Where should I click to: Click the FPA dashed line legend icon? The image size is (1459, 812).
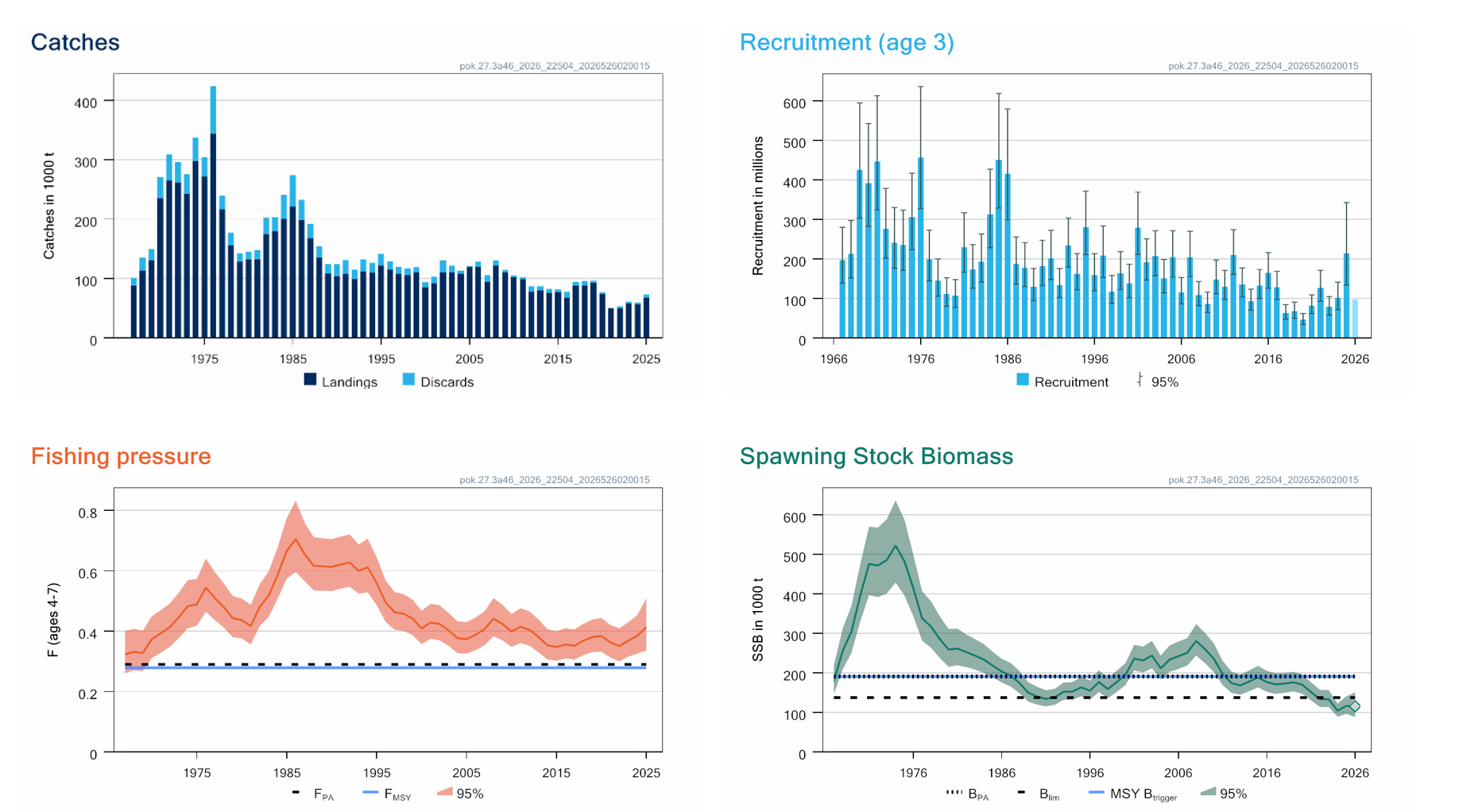tap(296, 792)
